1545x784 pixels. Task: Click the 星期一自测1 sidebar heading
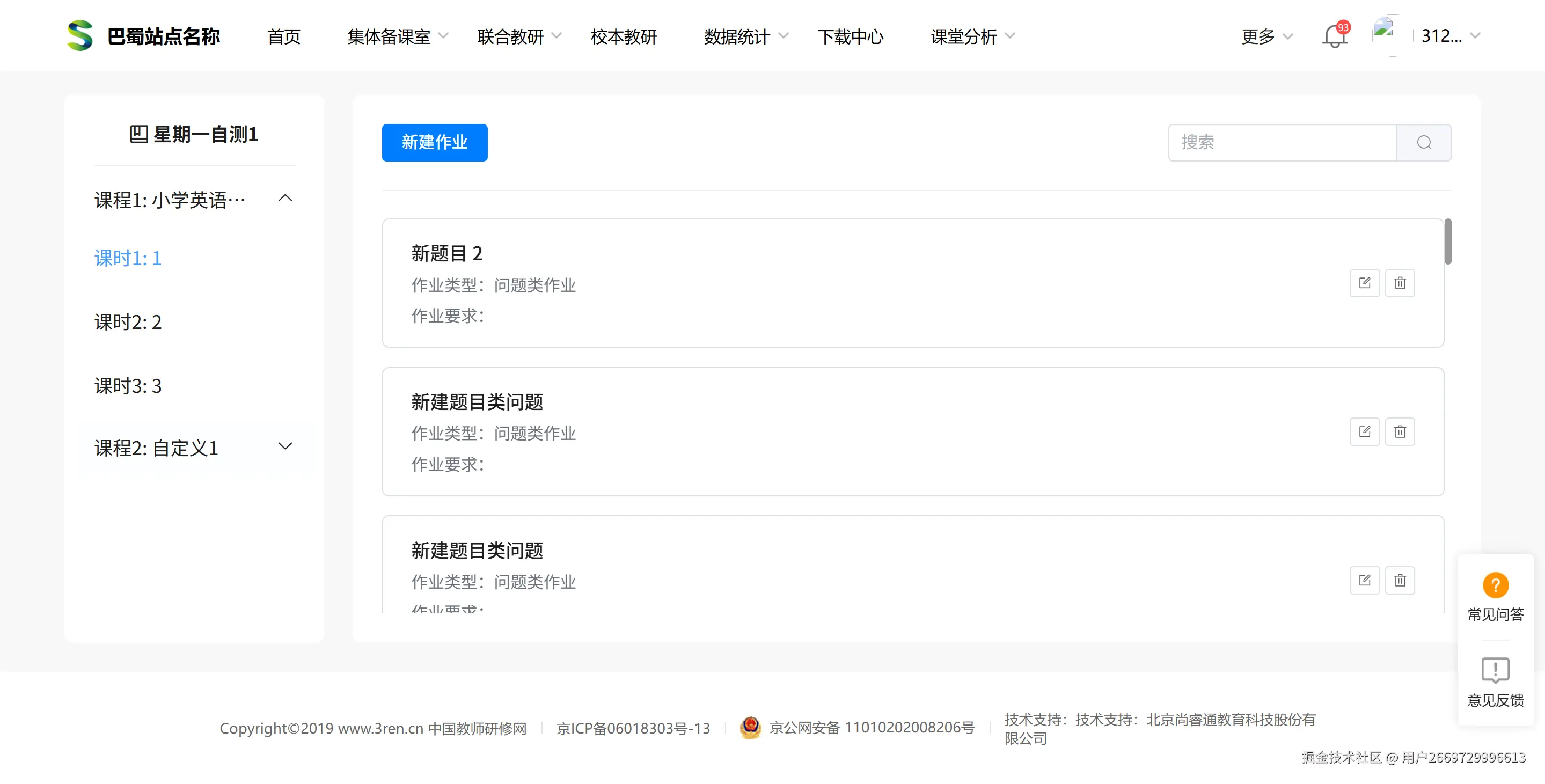pyautogui.click(x=205, y=134)
